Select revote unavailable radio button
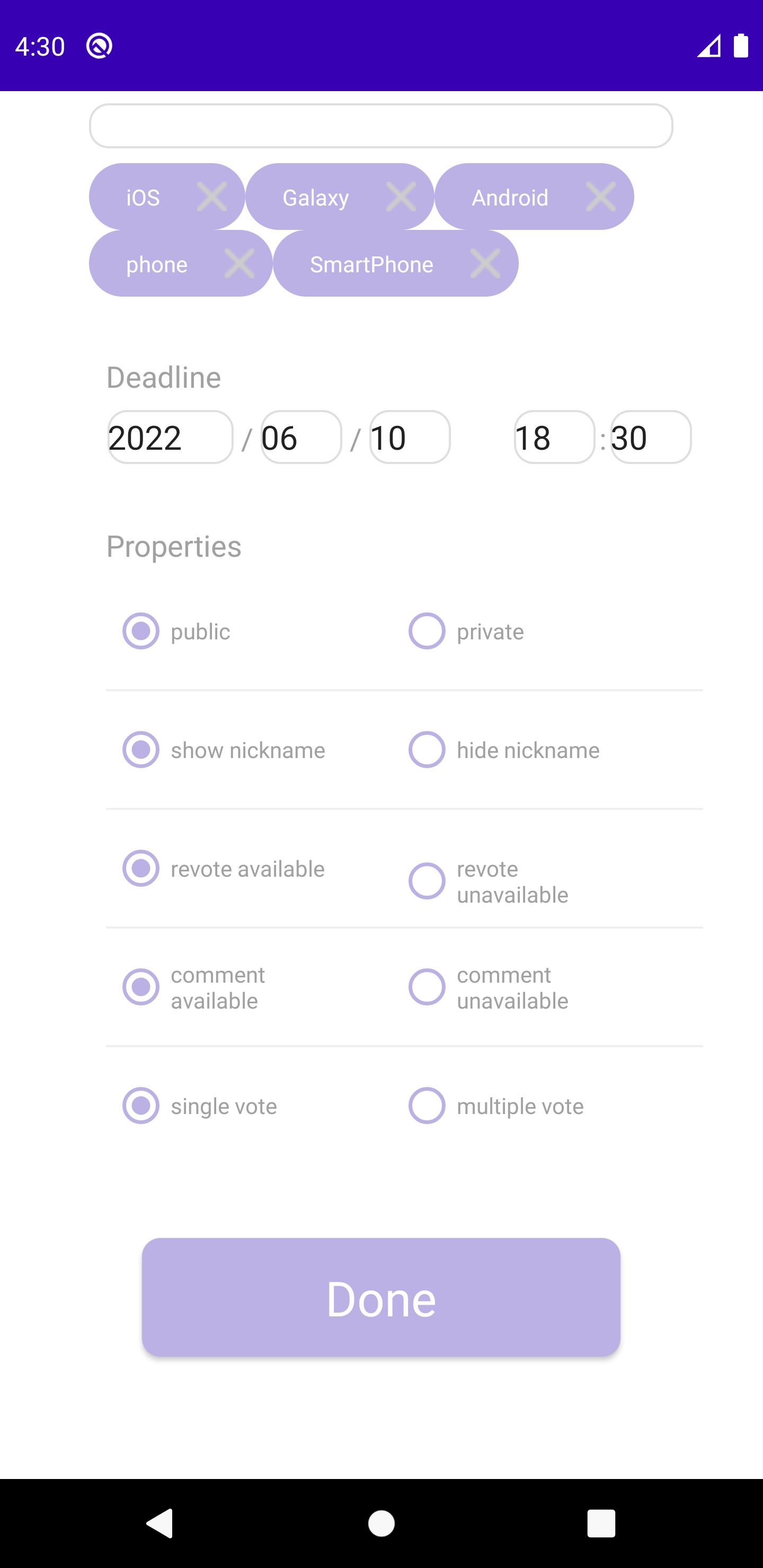The image size is (763, 1568). tap(427, 881)
